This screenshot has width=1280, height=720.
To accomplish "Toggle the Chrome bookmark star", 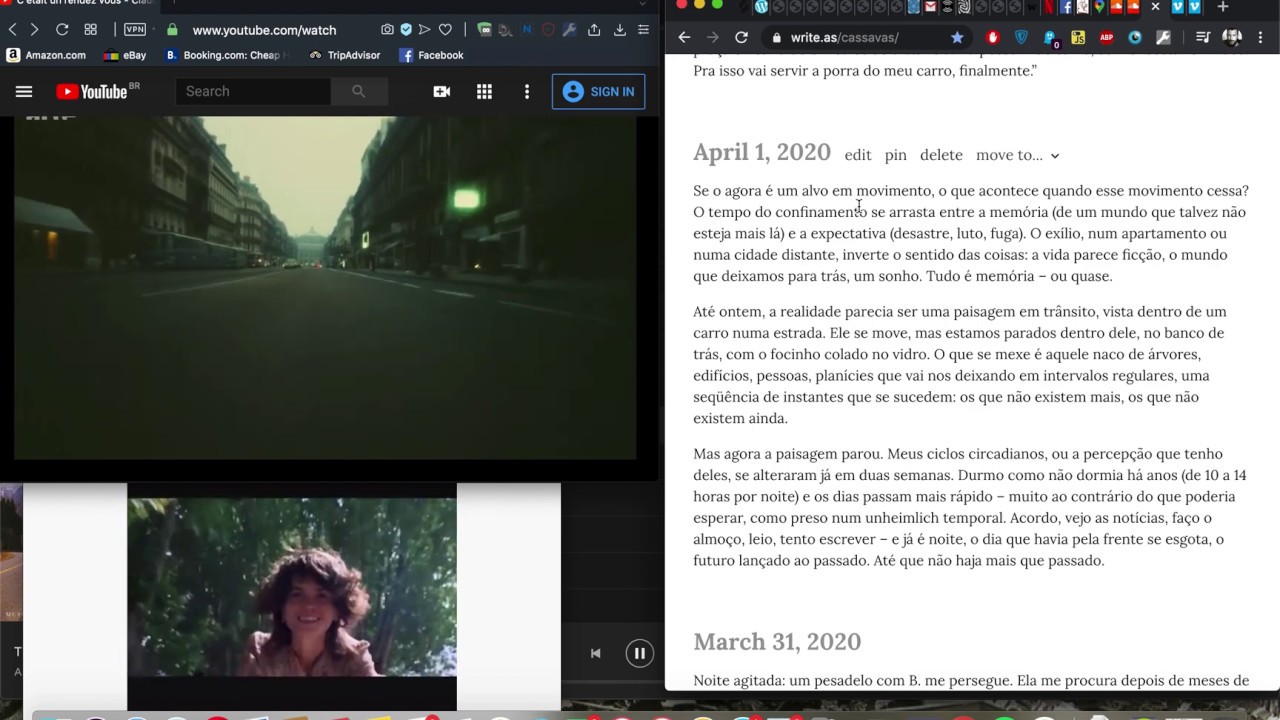I will click(957, 37).
